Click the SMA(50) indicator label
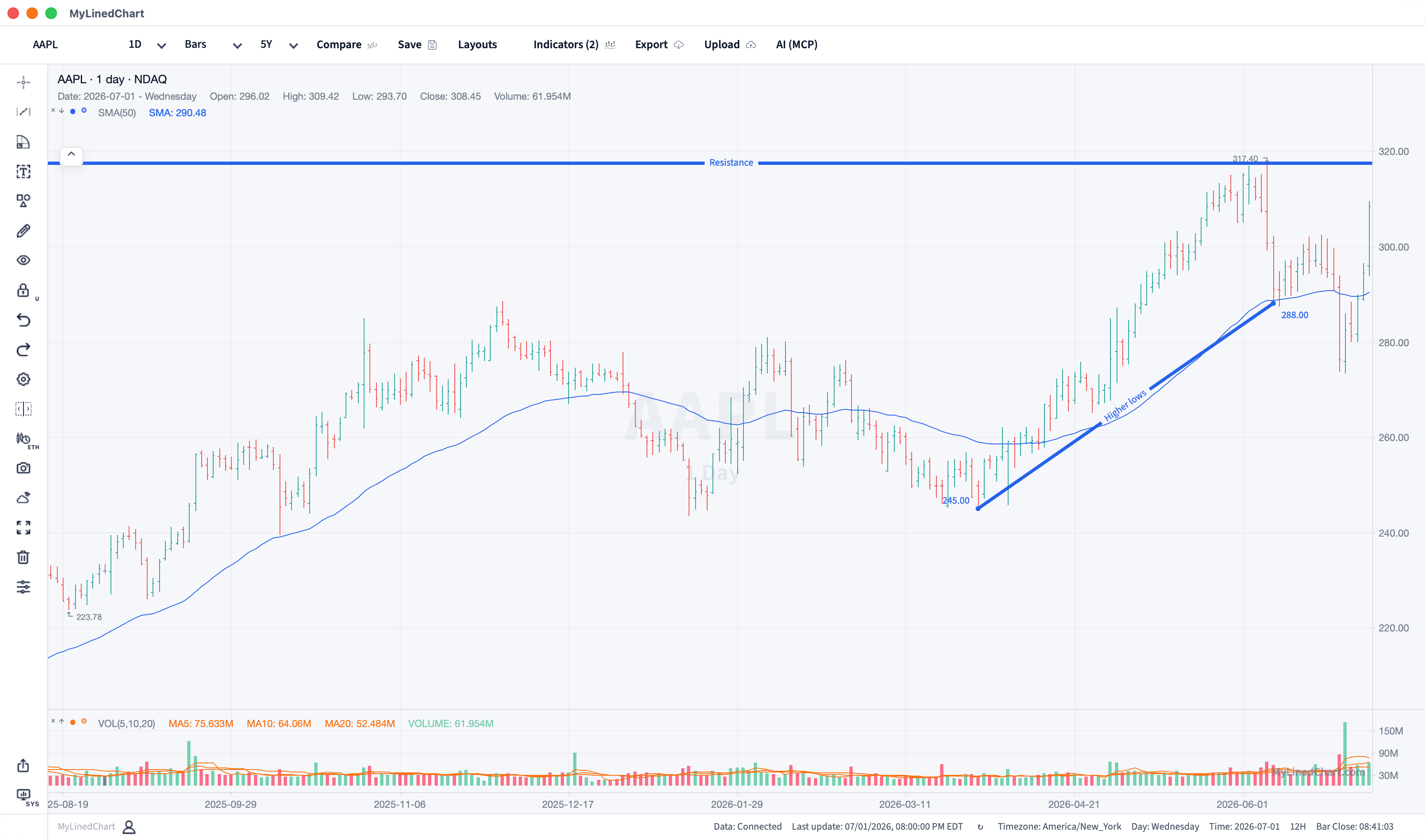 (117, 113)
